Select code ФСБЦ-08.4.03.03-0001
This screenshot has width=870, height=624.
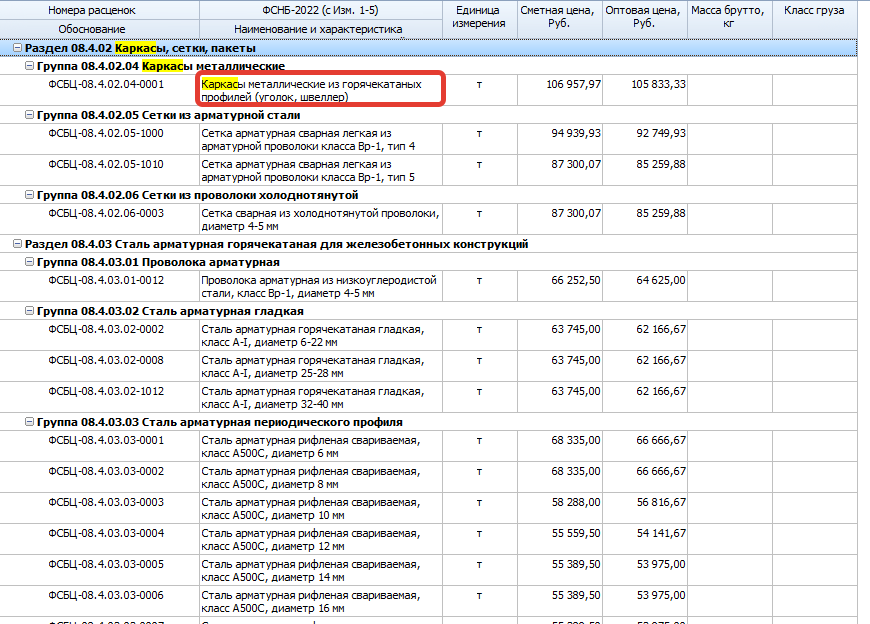(x=106, y=440)
